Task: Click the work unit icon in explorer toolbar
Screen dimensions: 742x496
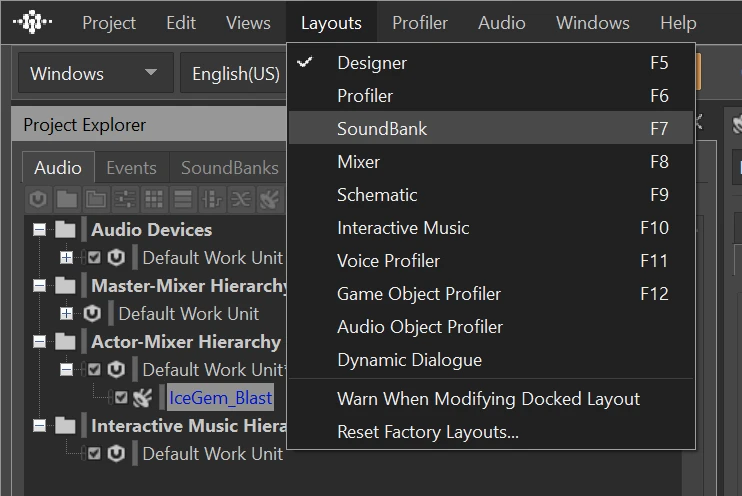Action: (x=39, y=198)
